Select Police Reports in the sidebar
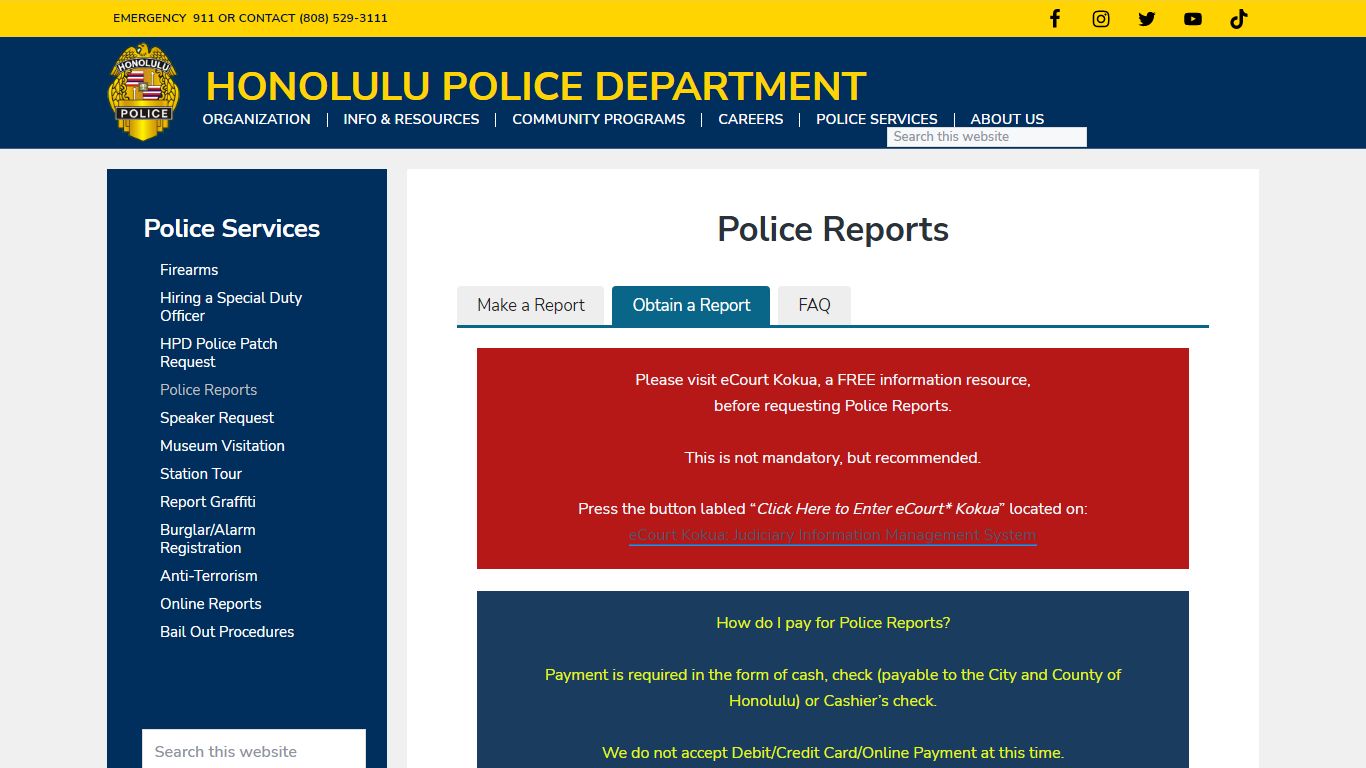This screenshot has width=1366, height=768. point(208,390)
